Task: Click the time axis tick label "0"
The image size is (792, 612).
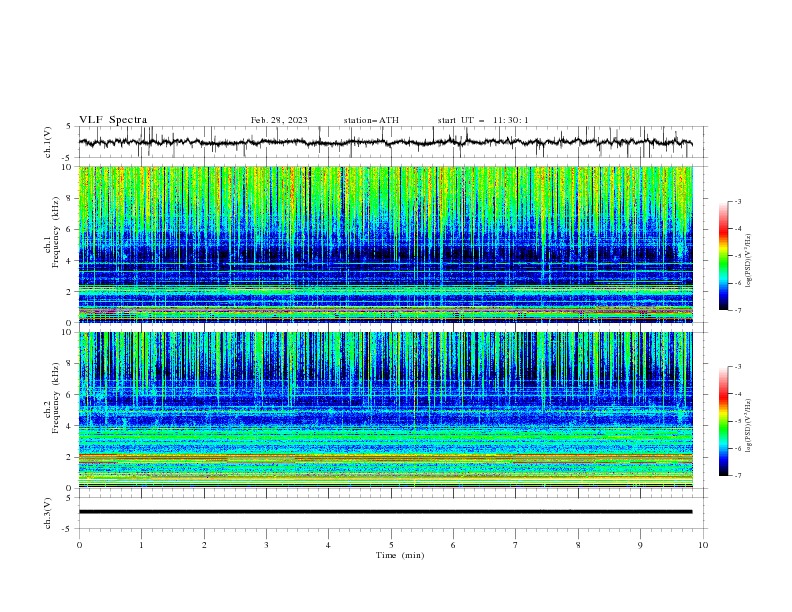Action: (x=79, y=545)
